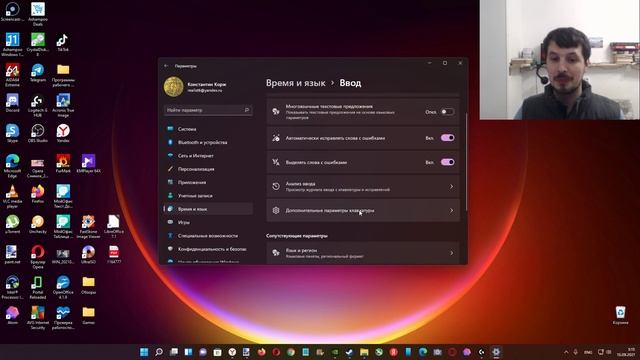Go back with Settings back arrow
Image resolution: width=640 pixels, height=360 pixels.
pos(166,66)
